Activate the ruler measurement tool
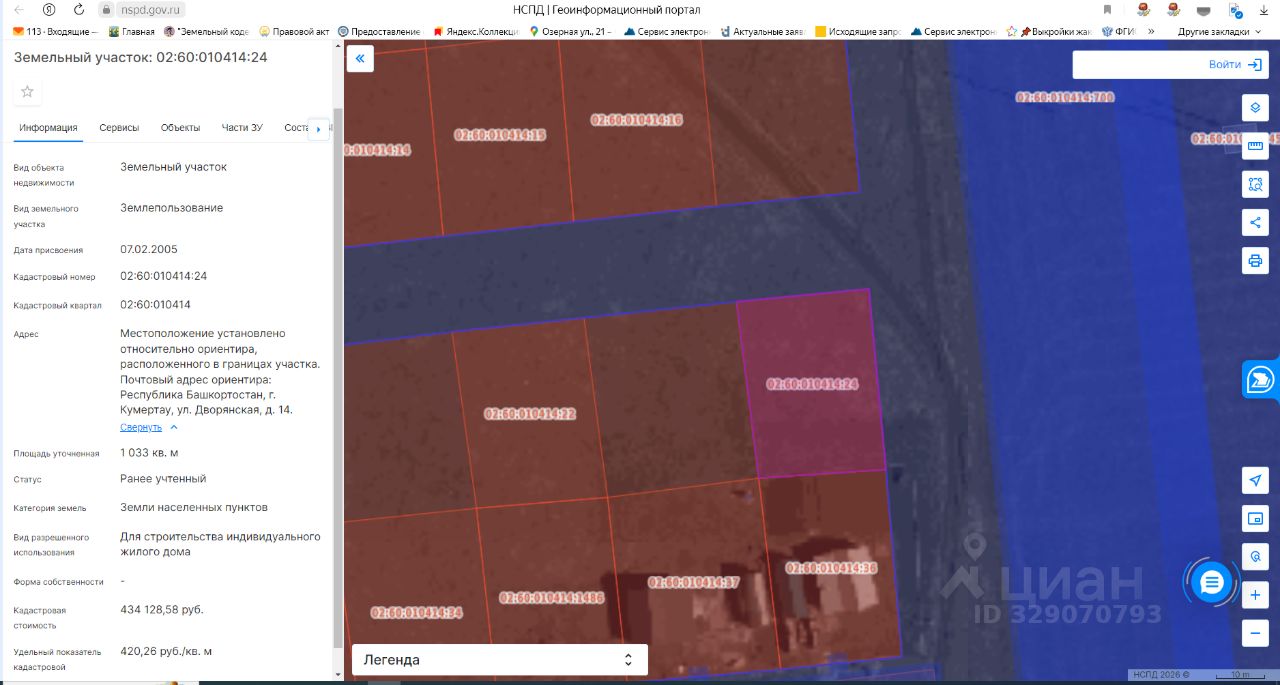Viewport: 1280px width, 685px height. (x=1255, y=146)
